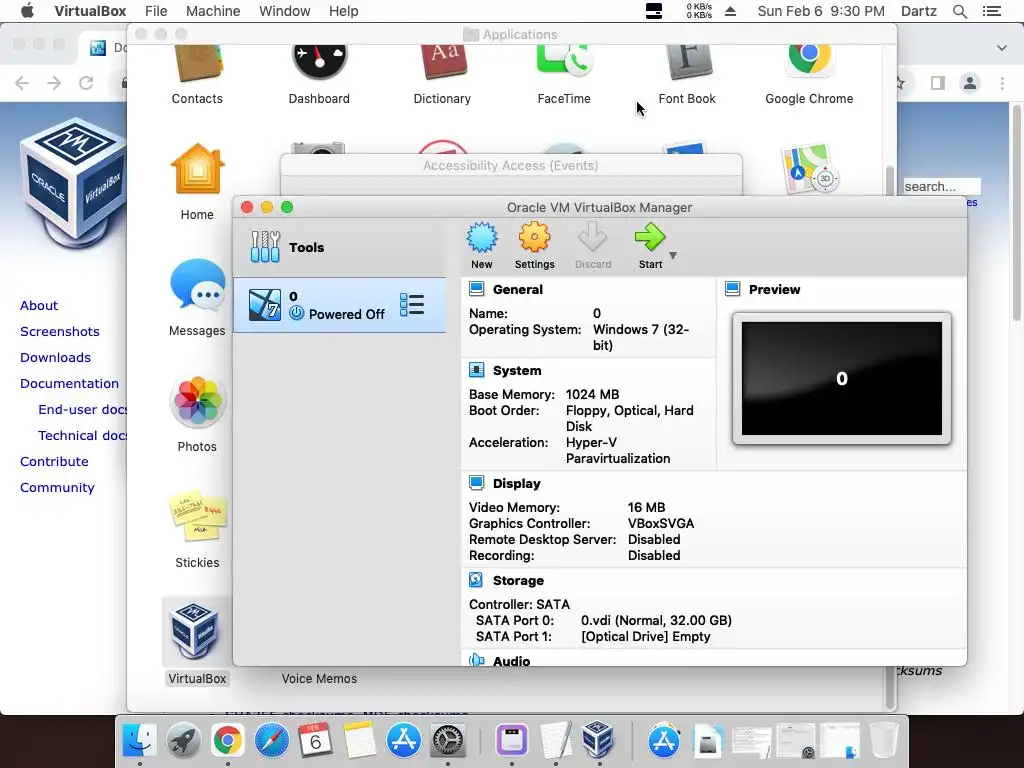
Task: Open the machine menu list icon beside Powered Off
Action: click(412, 305)
